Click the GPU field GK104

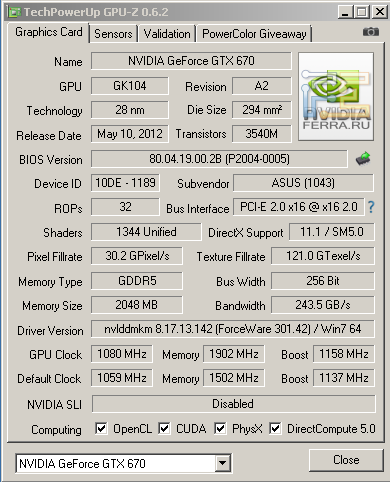point(130,86)
